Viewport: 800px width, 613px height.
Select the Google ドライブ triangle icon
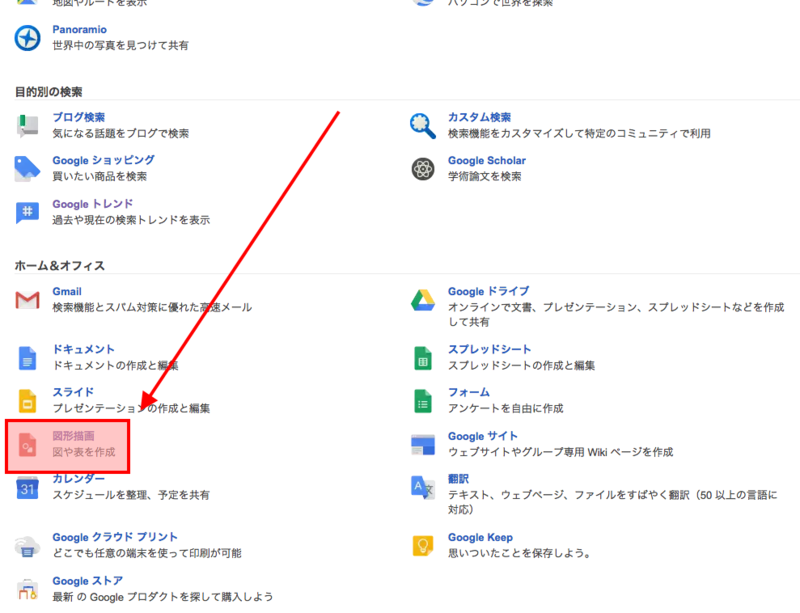click(x=425, y=297)
